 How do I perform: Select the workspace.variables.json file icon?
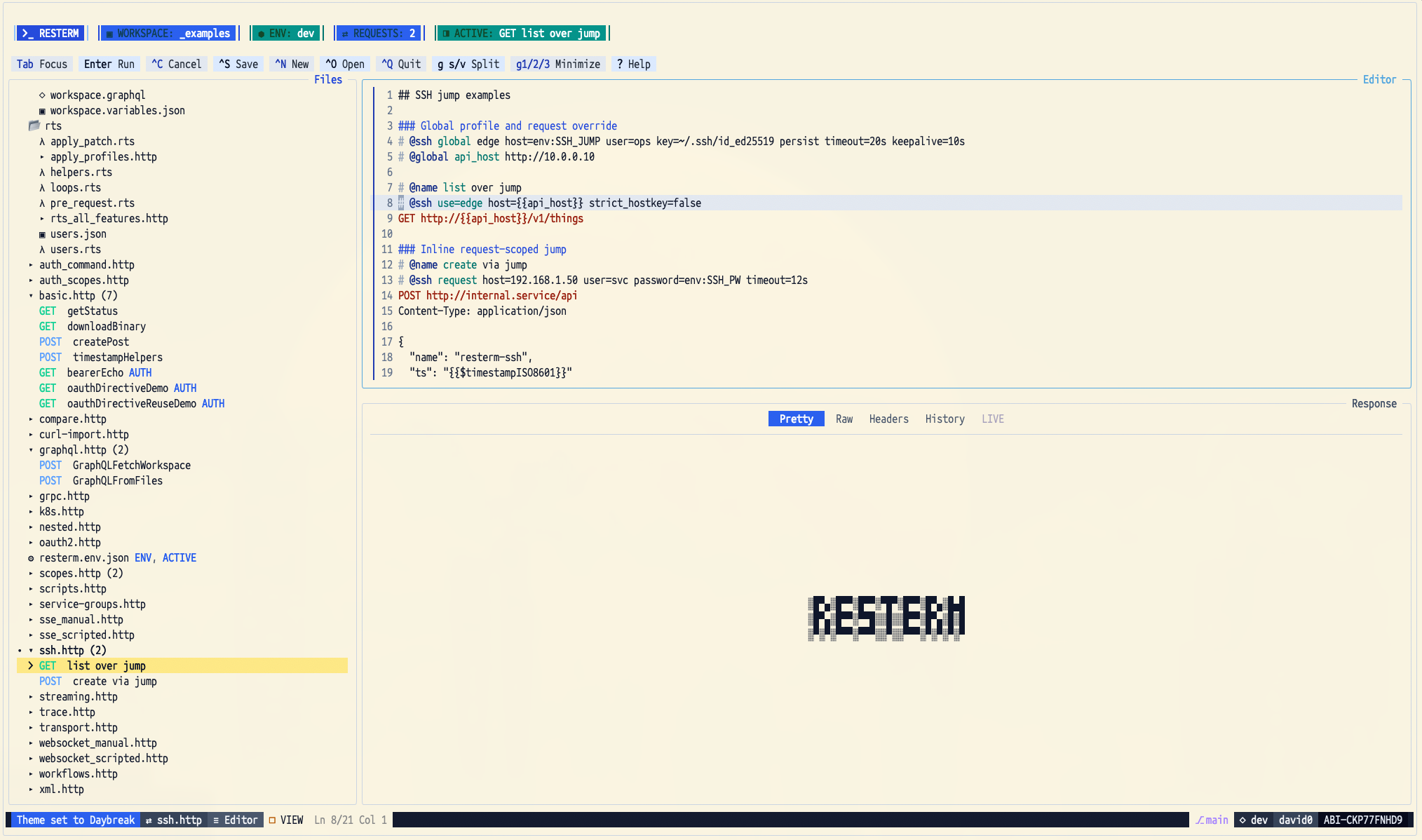(42, 110)
